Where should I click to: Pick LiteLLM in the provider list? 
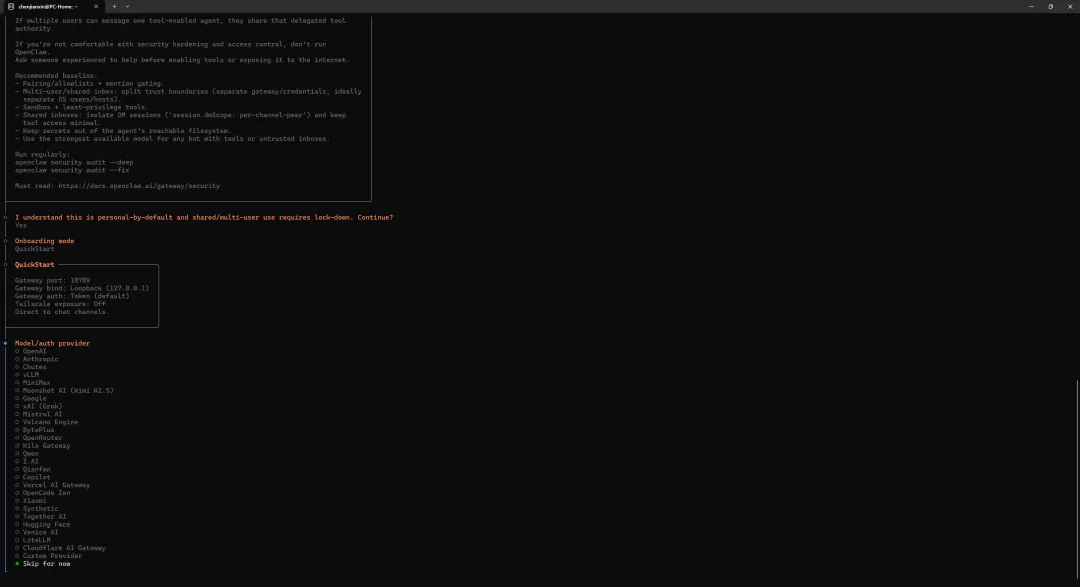pyautogui.click(x=33, y=541)
